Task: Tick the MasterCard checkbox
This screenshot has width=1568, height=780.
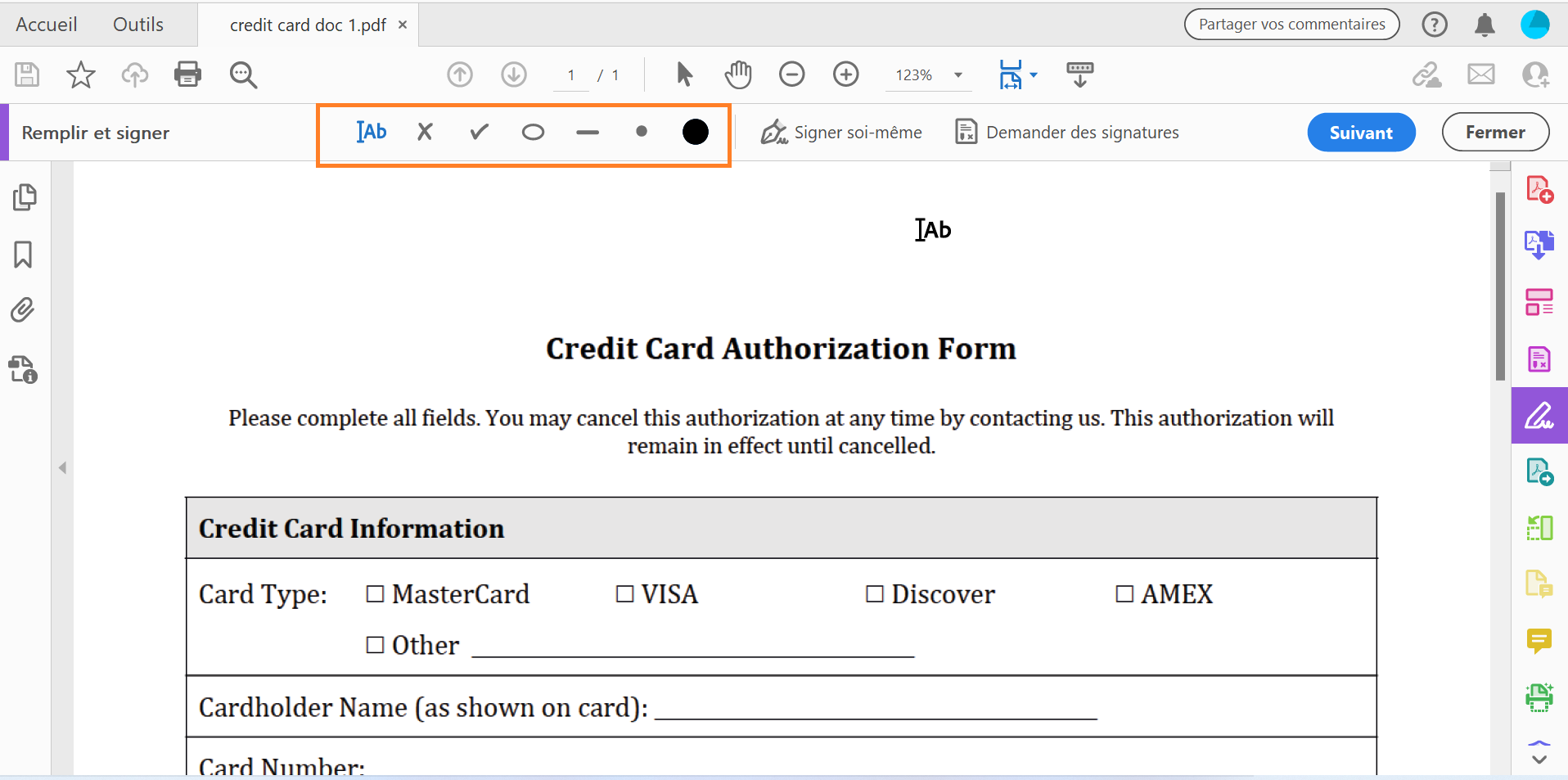Action: click(375, 594)
